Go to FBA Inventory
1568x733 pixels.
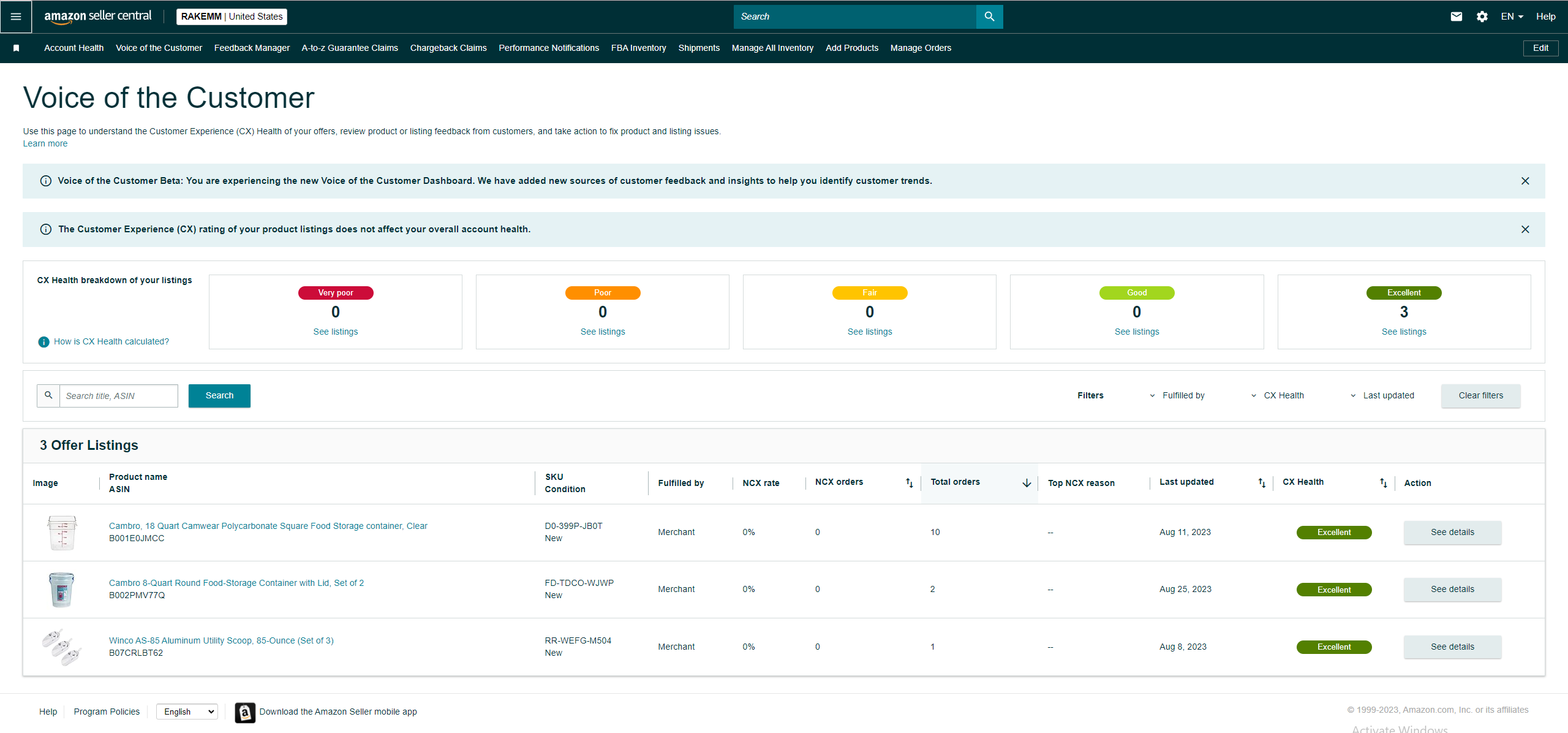click(x=639, y=48)
